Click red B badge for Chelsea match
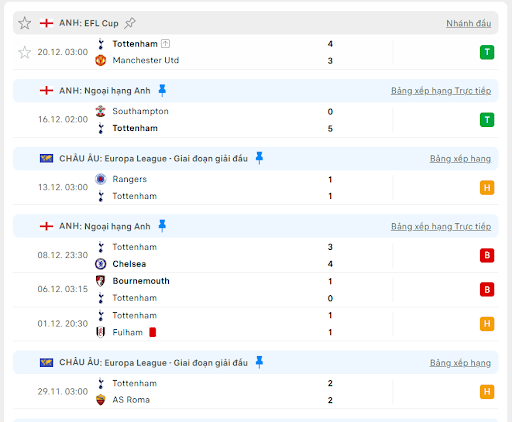Viewport: 512px width, 422px height. pyautogui.click(x=487, y=255)
